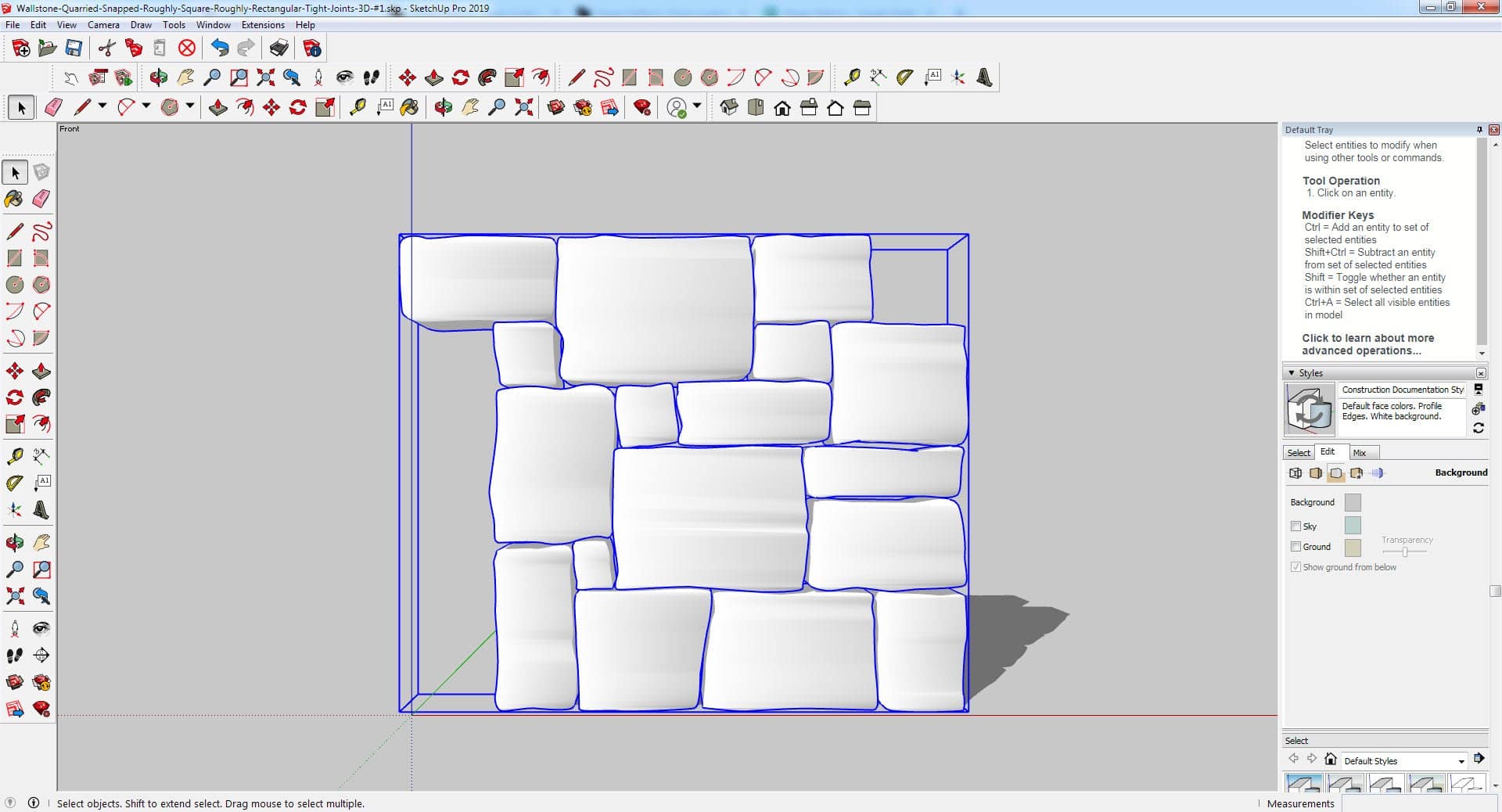The width and height of the screenshot is (1502, 812).
Task: Open the Arc tool dropdown arrow
Action: click(x=146, y=106)
